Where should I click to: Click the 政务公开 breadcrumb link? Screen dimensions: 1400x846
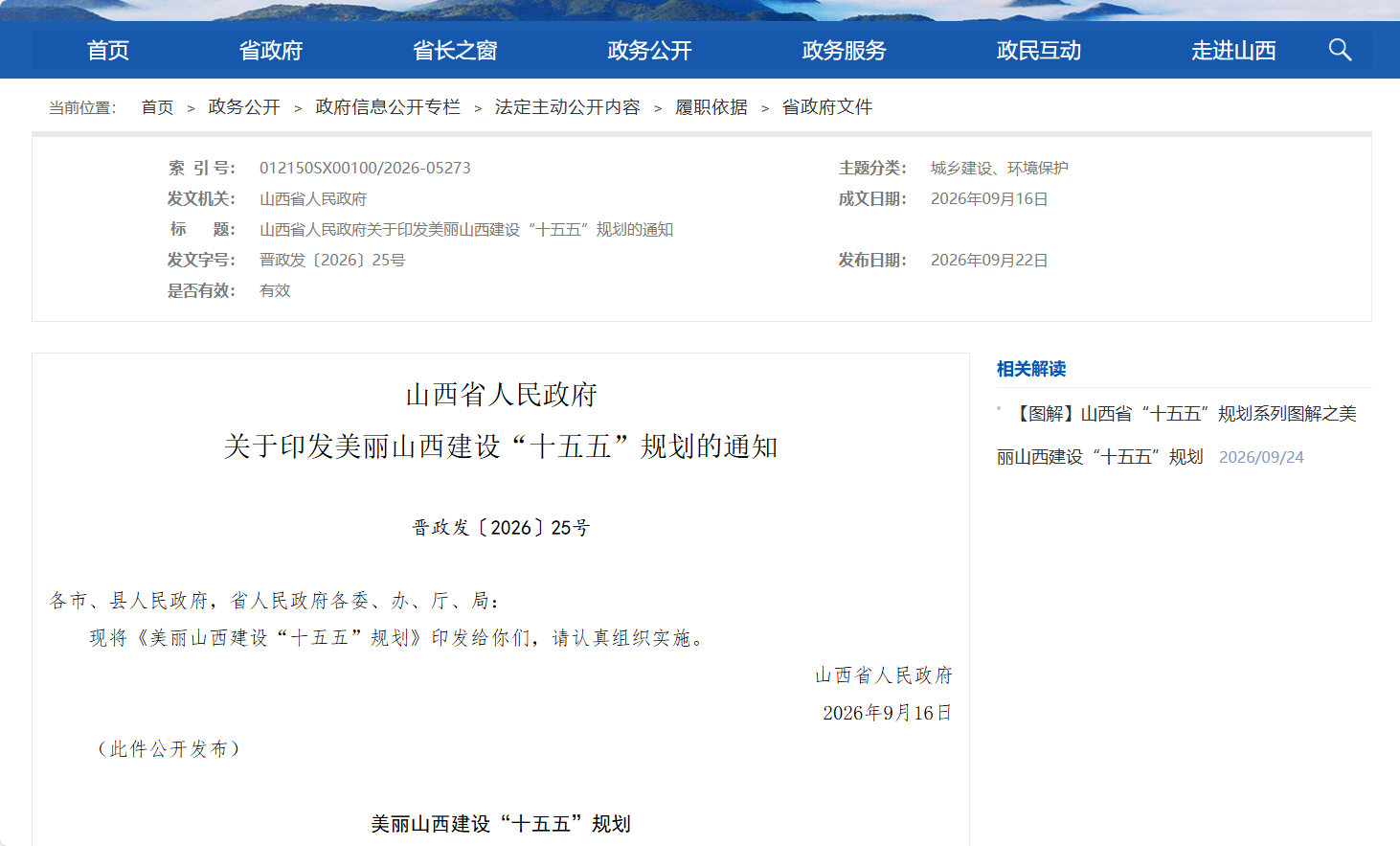(244, 107)
